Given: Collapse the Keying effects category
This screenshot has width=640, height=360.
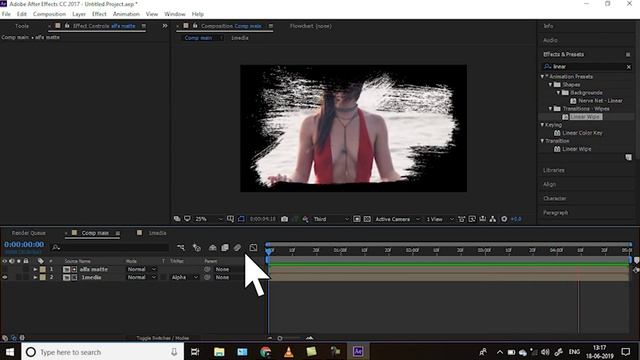Looking at the screenshot, I should [542, 125].
